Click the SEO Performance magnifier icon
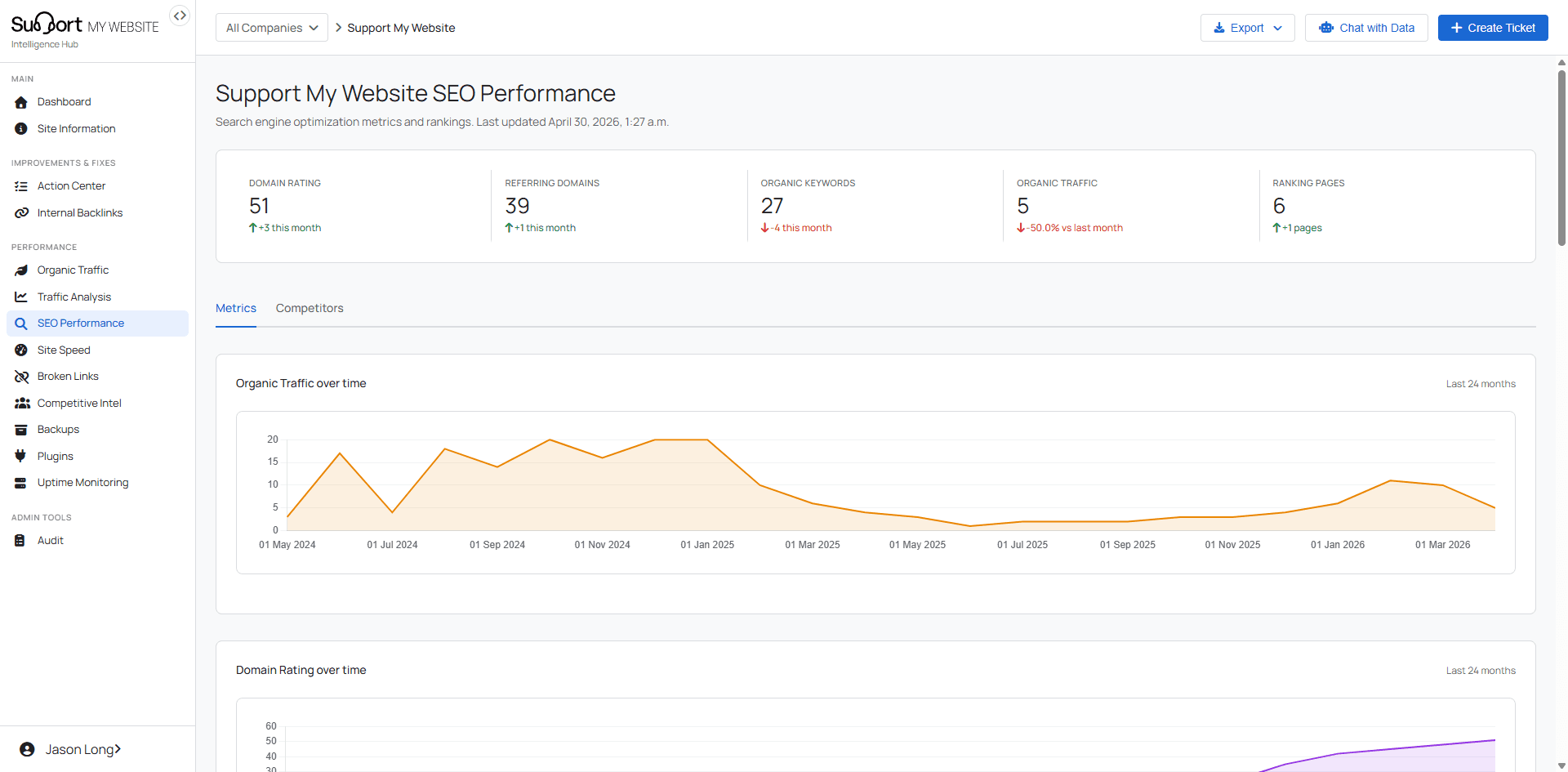The image size is (1568, 772). [x=21, y=324]
